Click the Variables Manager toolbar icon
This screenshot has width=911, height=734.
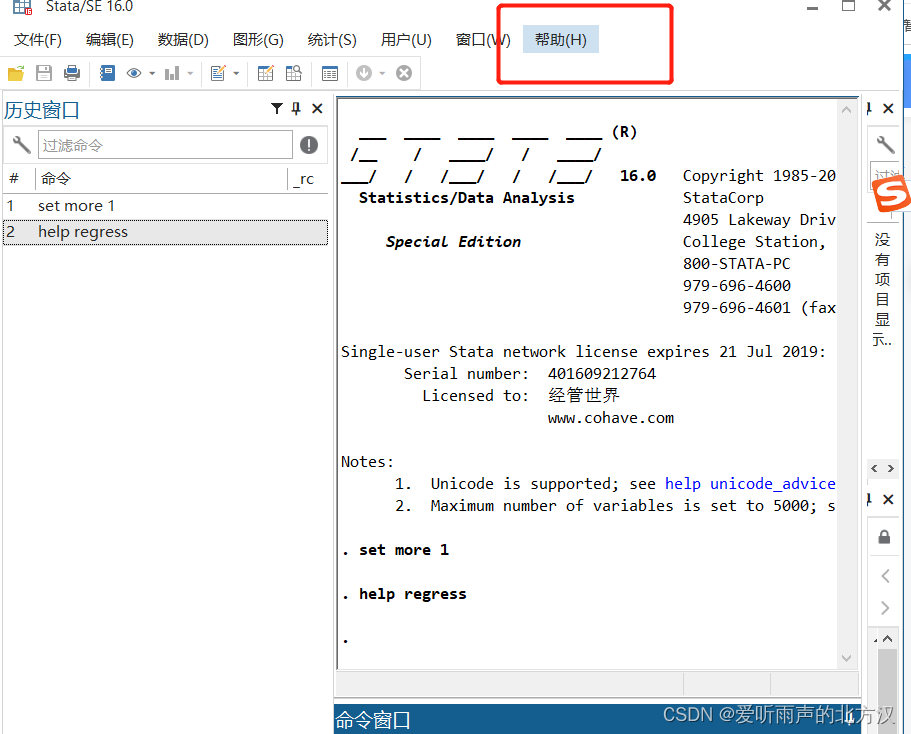(330, 72)
